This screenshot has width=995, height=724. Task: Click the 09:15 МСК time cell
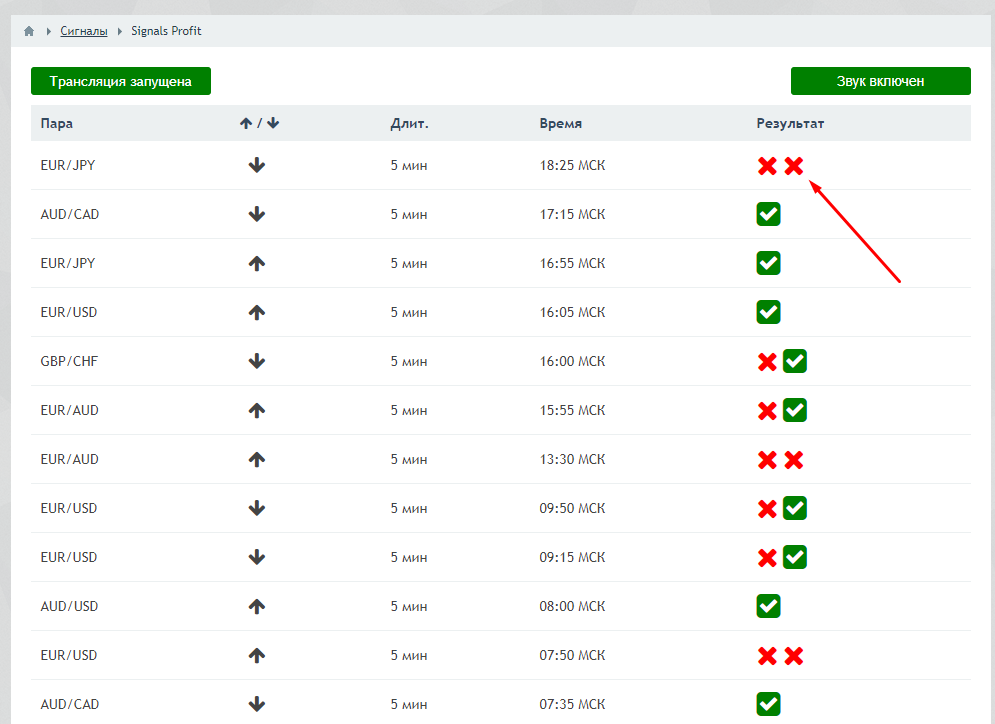[x=572, y=558]
